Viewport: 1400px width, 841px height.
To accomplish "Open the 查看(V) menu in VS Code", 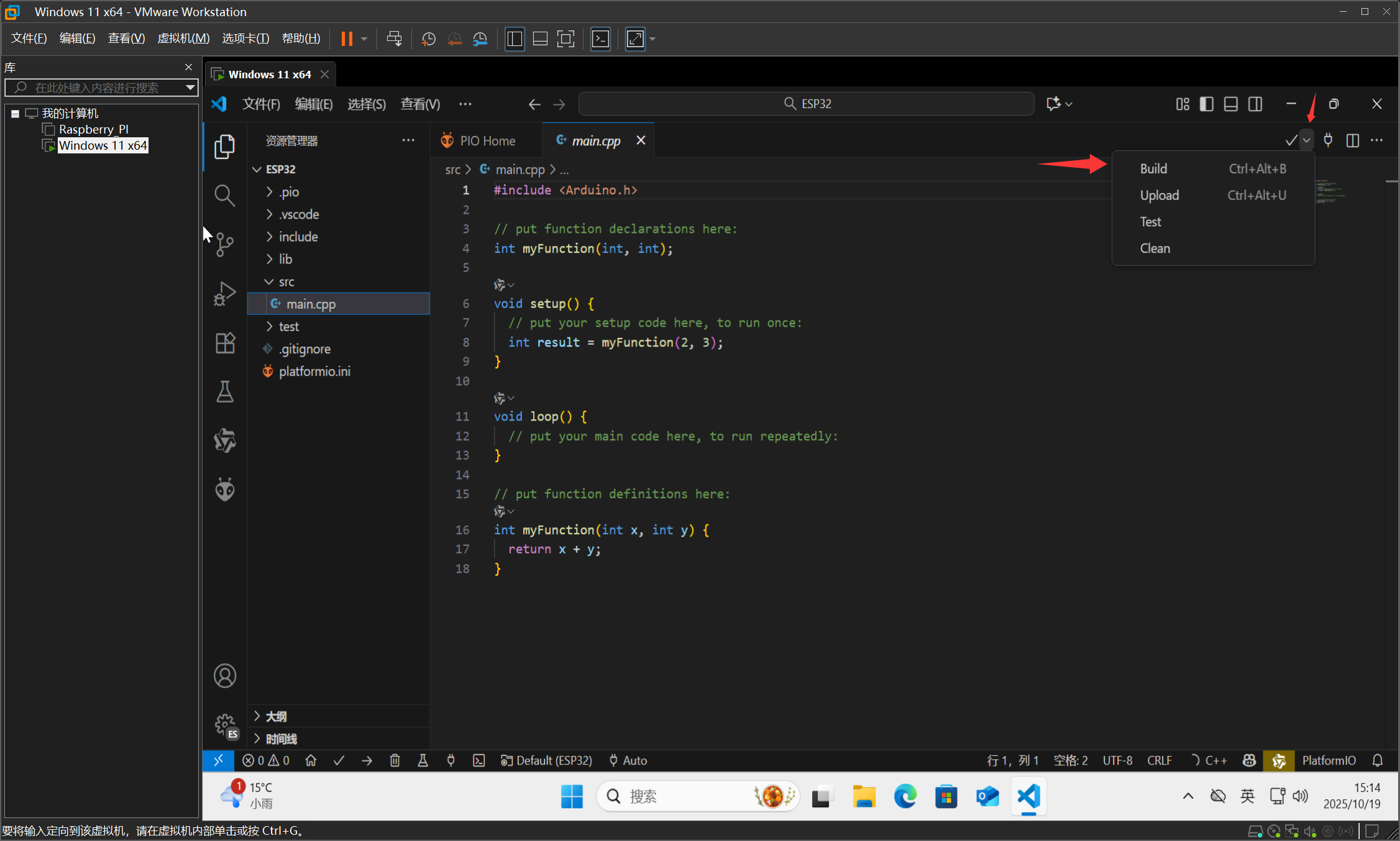I will 420,104.
